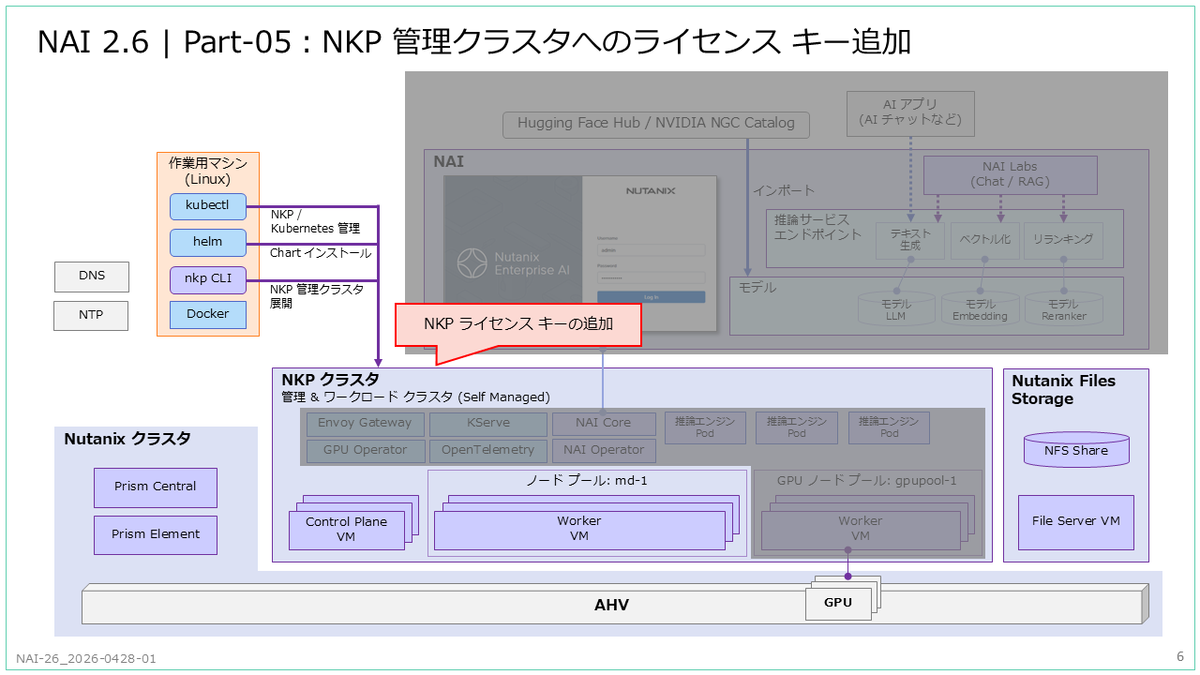Click the インポート label
Screen dimensions: 1200x675
tap(784, 190)
